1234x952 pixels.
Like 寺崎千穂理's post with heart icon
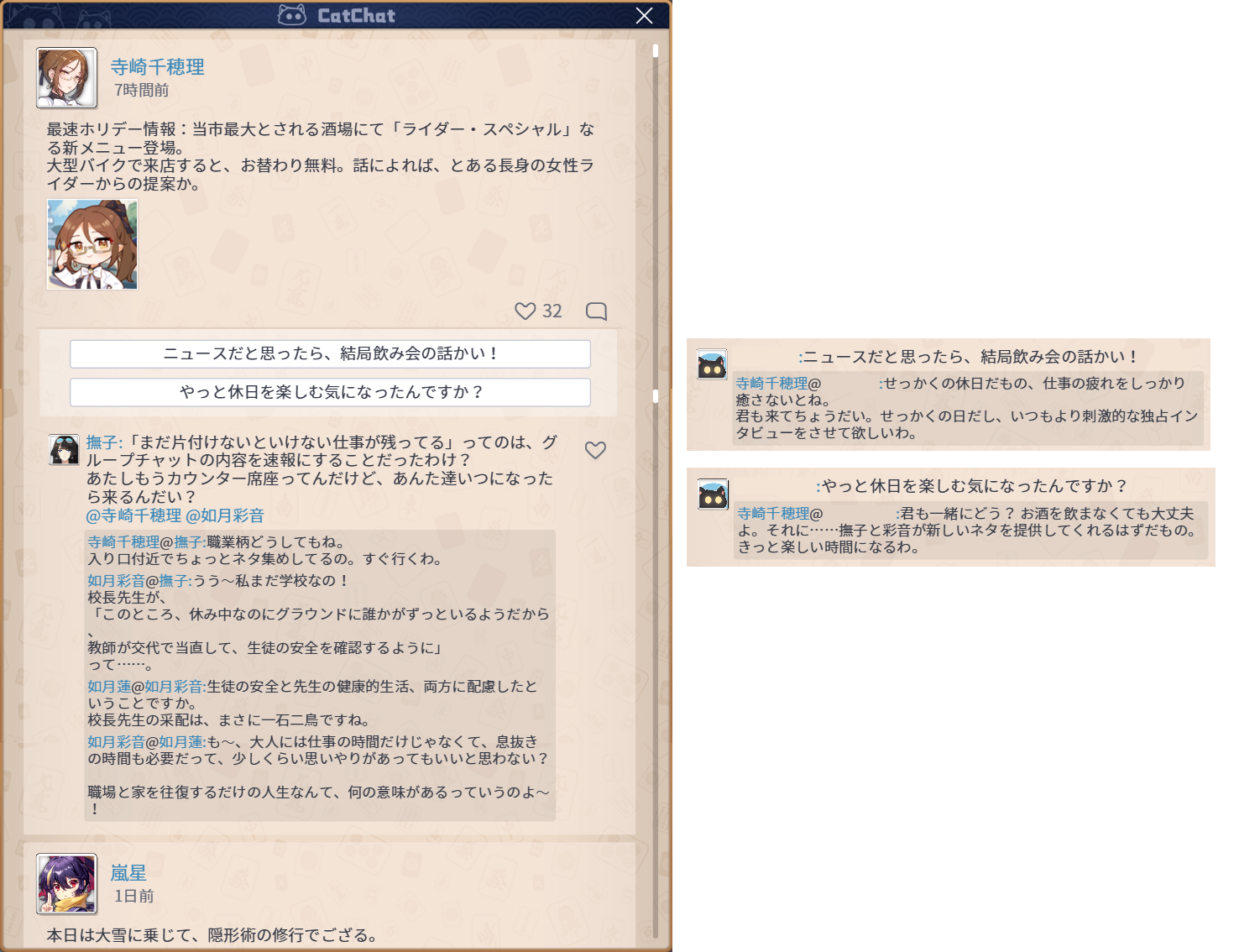[x=525, y=311]
